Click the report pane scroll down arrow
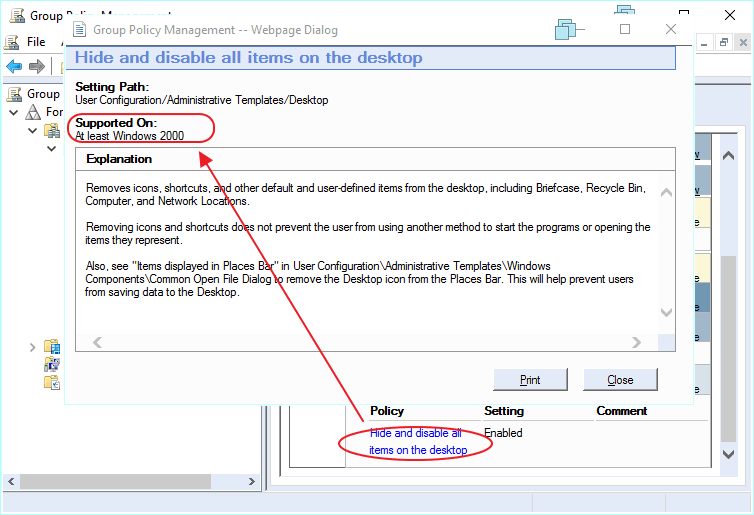The width and height of the screenshot is (754, 515). [x=729, y=454]
